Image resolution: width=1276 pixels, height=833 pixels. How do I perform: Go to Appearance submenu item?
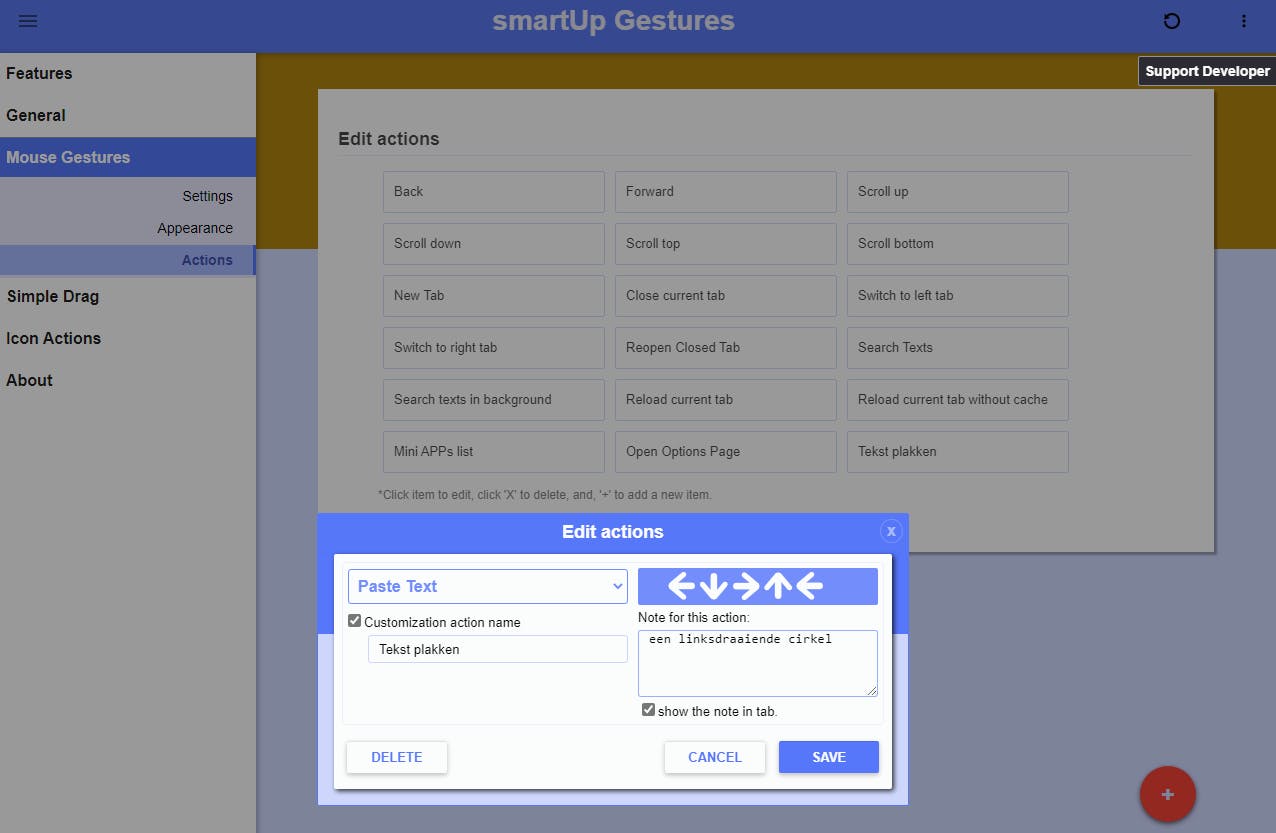195,228
